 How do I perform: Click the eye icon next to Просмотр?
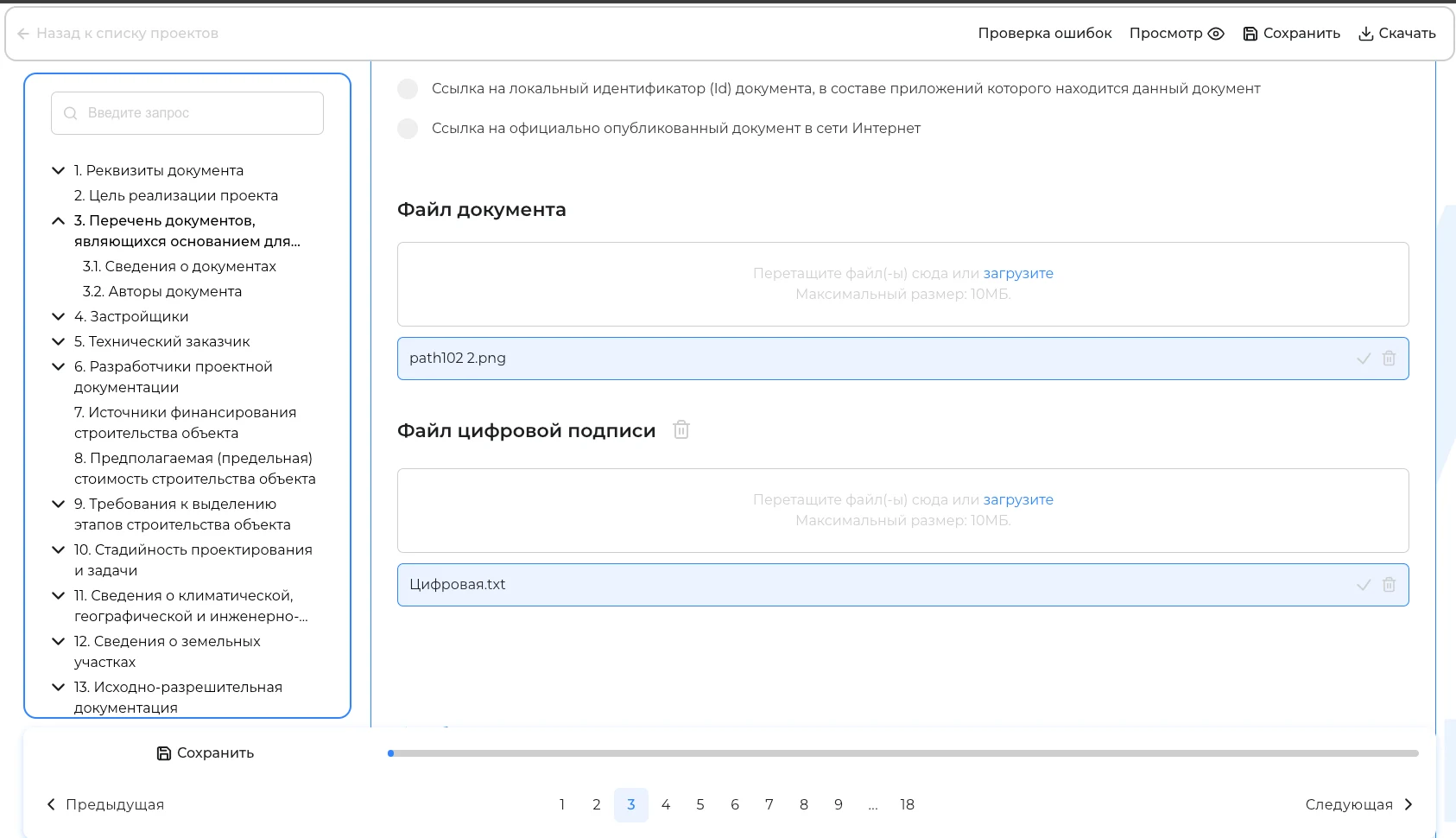coord(1216,34)
